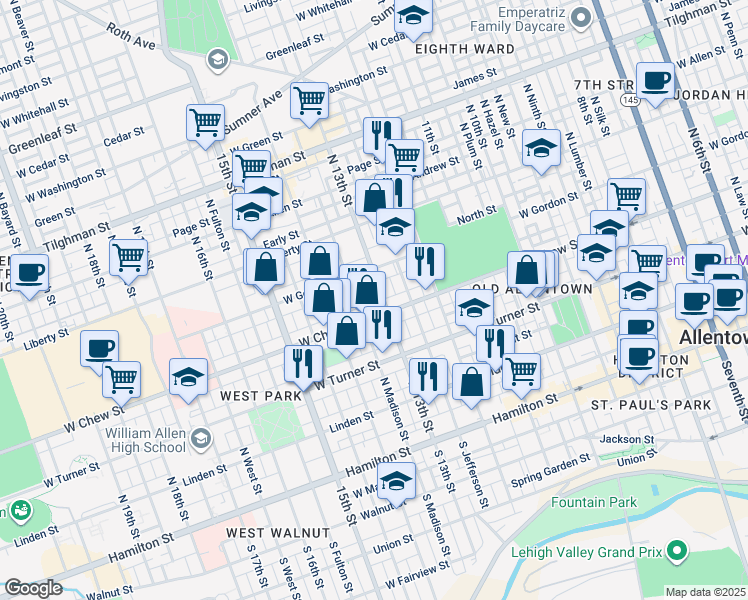Open the shopping cart marker near N 18th St
This screenshot has height=600, width=748.
click(x=128, y=258)
